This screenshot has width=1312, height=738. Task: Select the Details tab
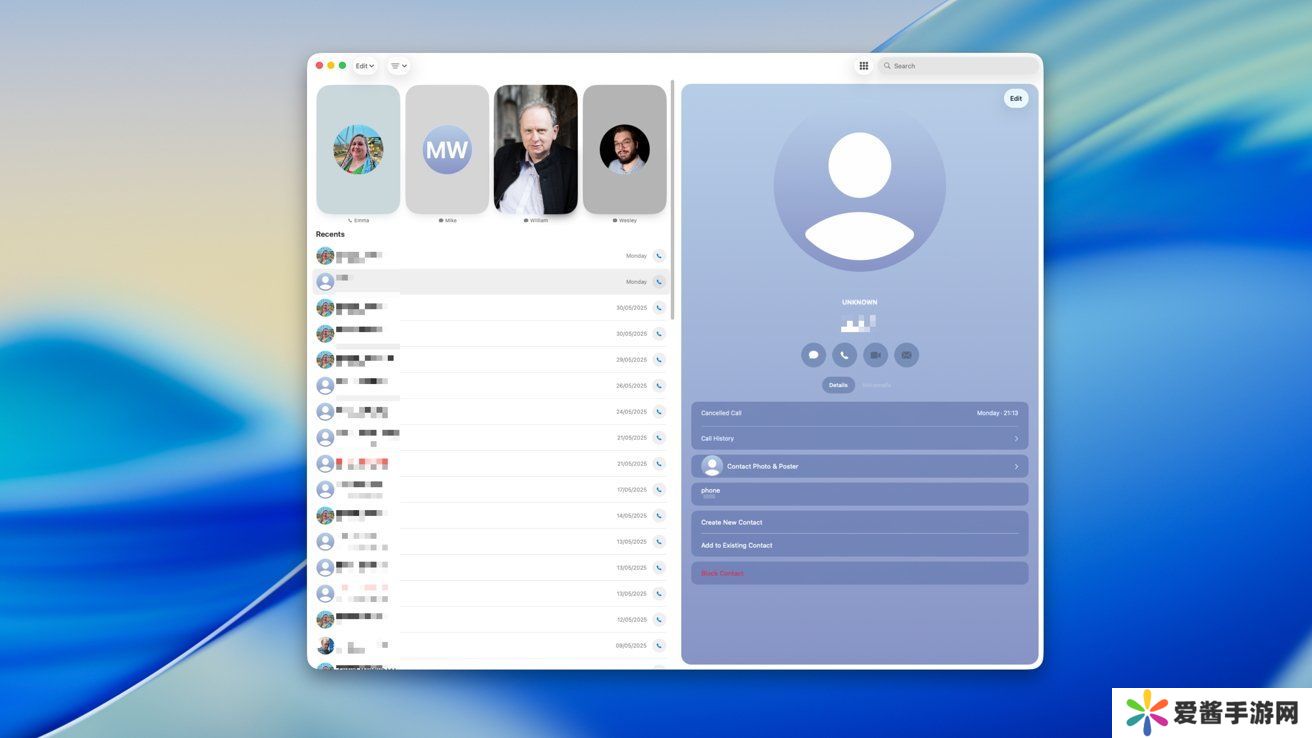[838, 385]
